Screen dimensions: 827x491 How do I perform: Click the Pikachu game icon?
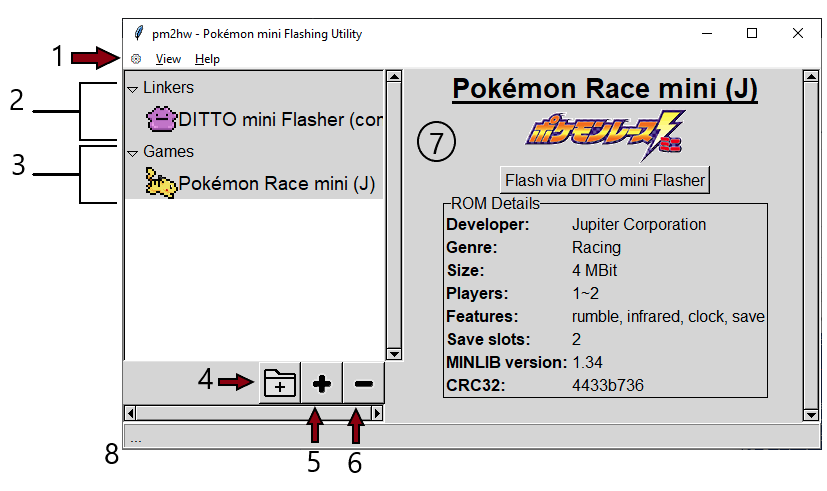161,183
